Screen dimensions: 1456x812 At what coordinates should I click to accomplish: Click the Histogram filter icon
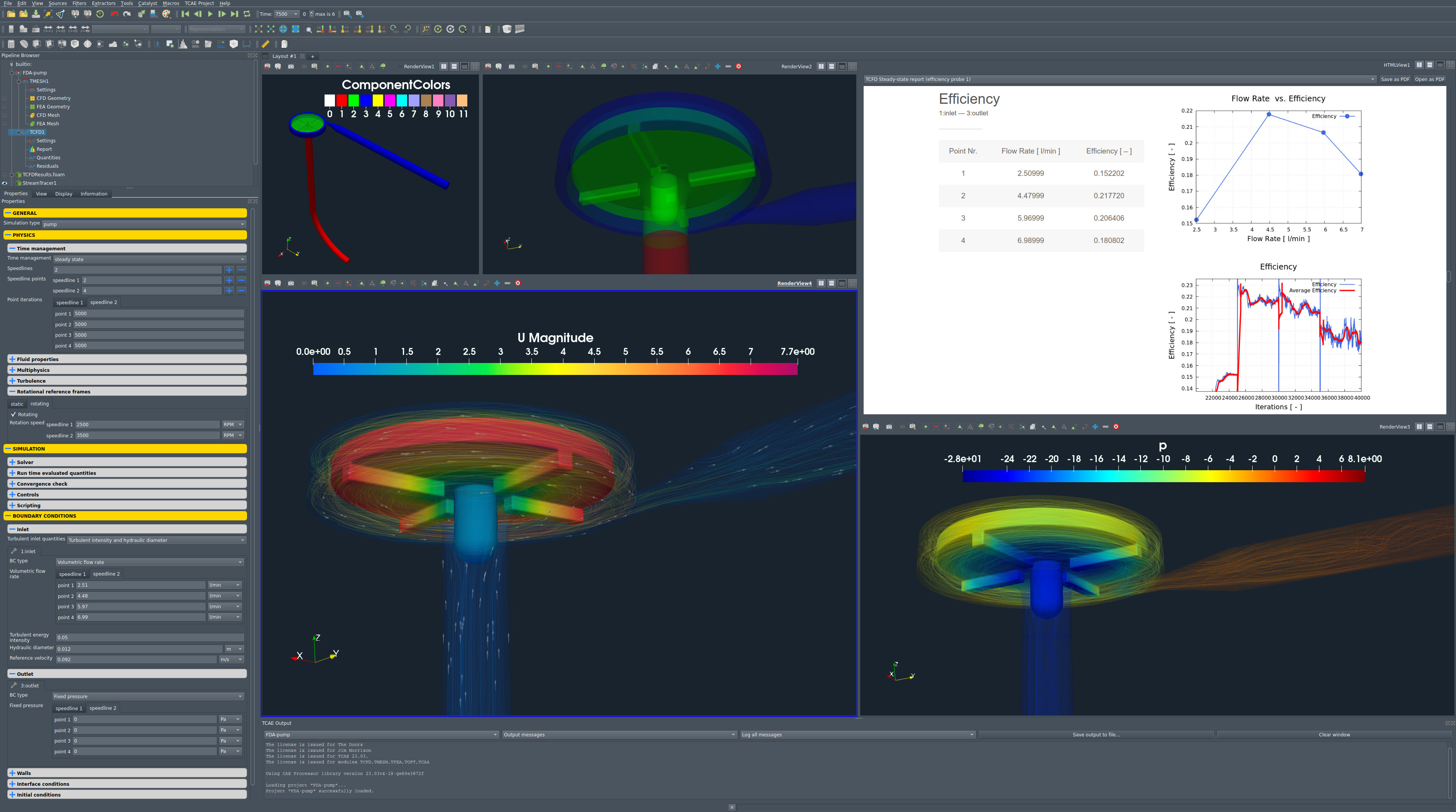coord(183,44)
